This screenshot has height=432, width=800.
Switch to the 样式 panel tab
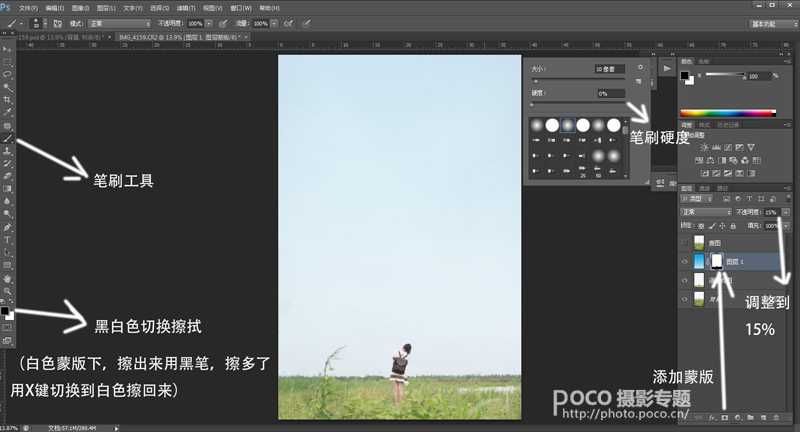point(705,125)
